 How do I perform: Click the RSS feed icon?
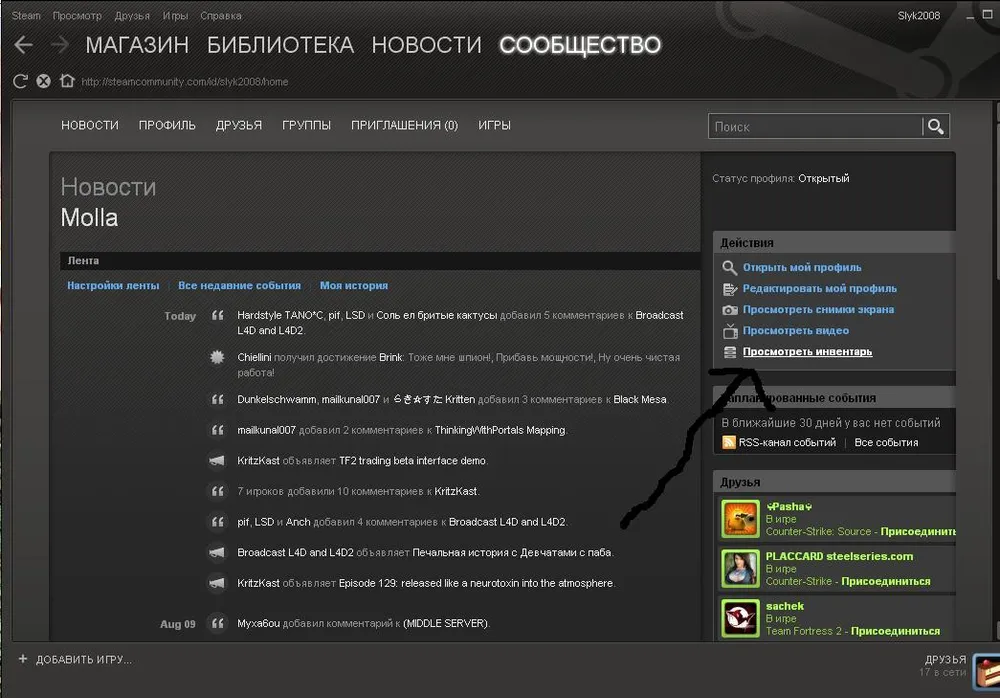pyautogui.click(x=729, y=442)
